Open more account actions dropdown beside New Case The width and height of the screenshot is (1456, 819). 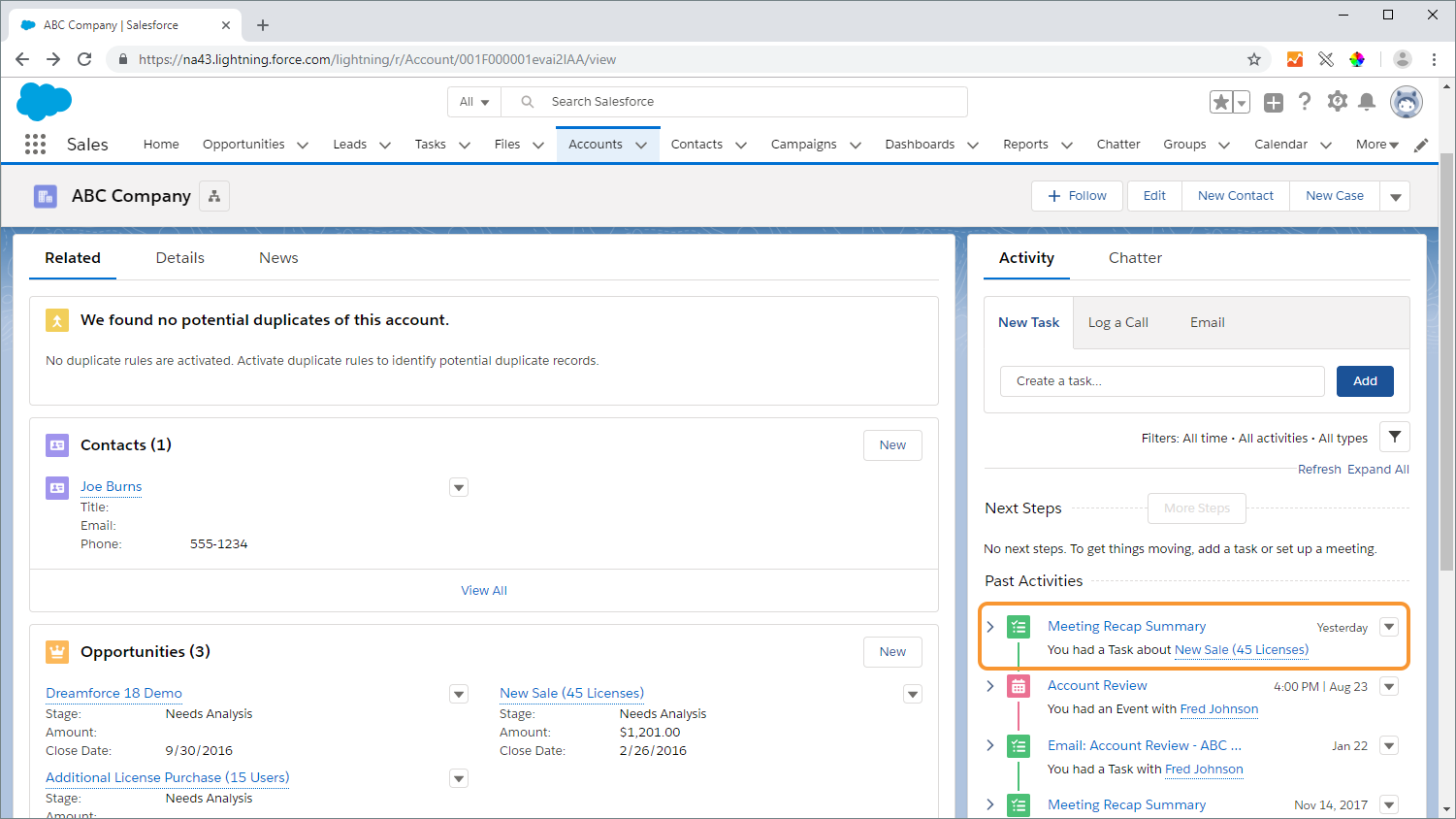coord(1395,196)
